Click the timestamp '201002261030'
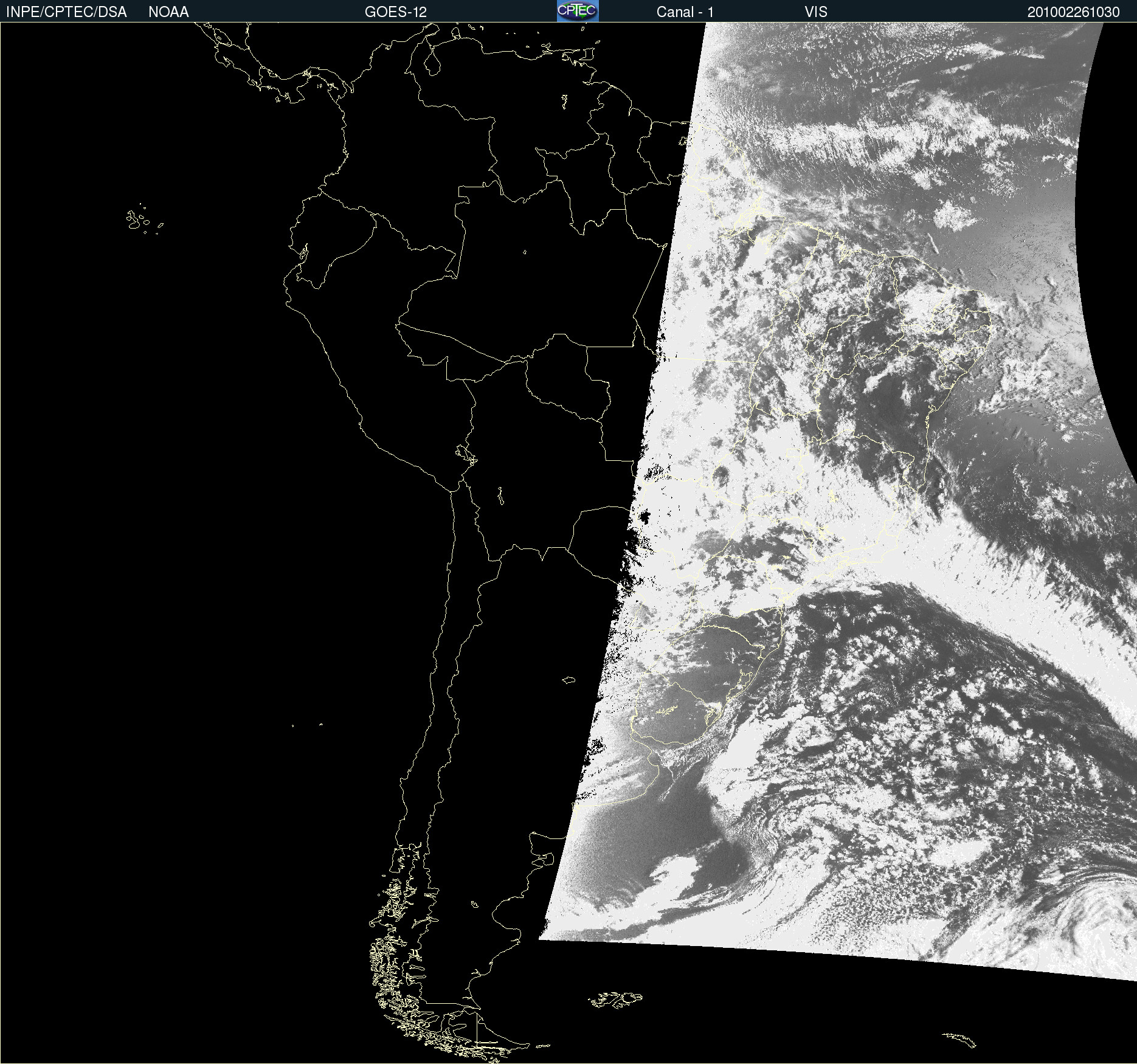Viewport: 1137px width, 1064px height. click(x=1074, y=12)
